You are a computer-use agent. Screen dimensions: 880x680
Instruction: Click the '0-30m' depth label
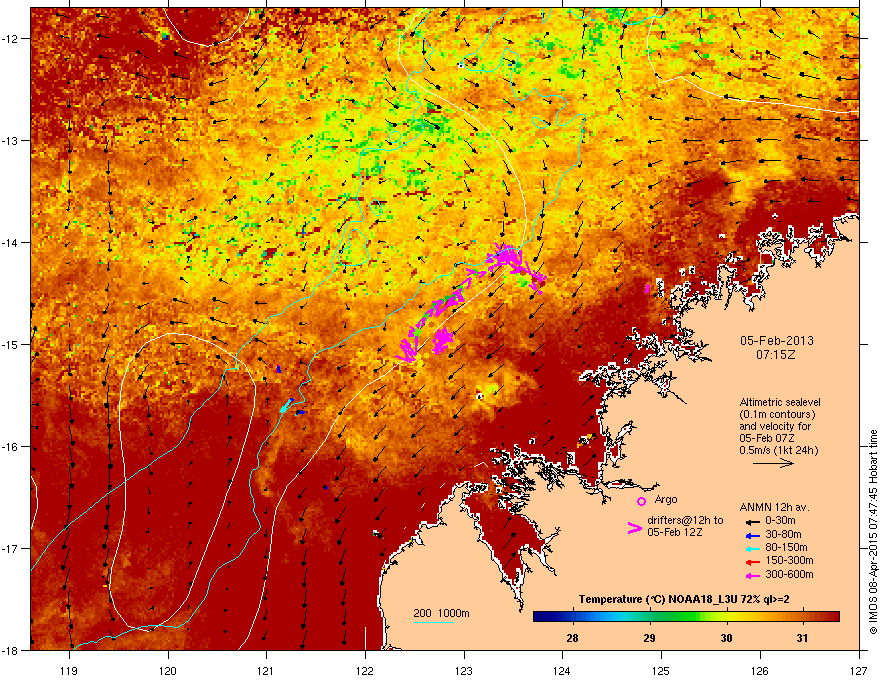[x=780, y=521]
